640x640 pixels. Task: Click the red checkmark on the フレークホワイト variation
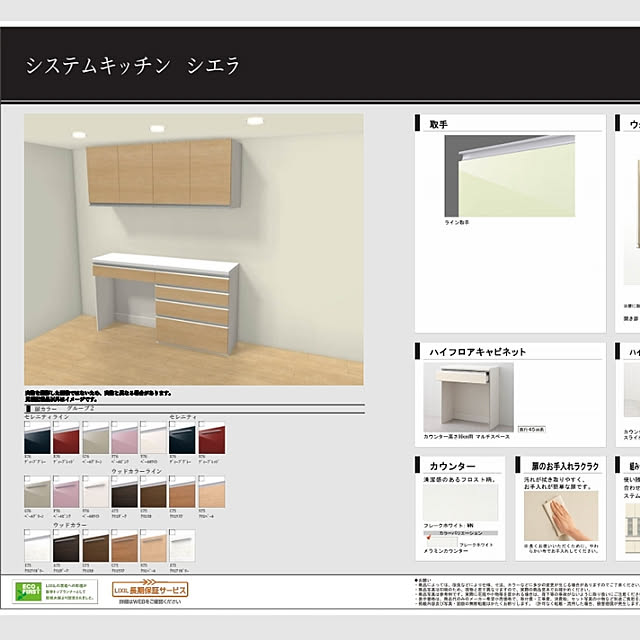[x=429, y=538]
